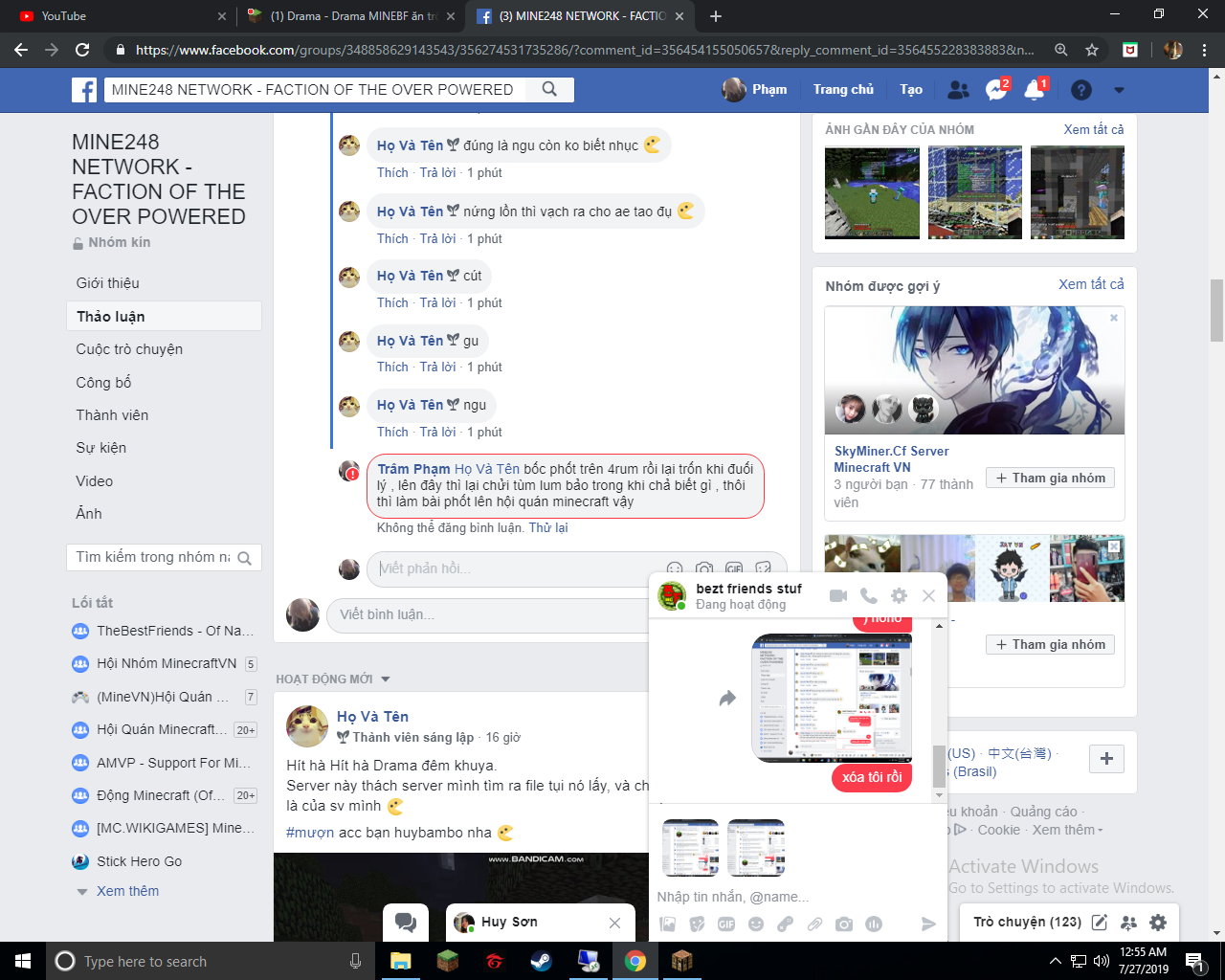Close the Huy Sơn chat tab

pos(614,923)
